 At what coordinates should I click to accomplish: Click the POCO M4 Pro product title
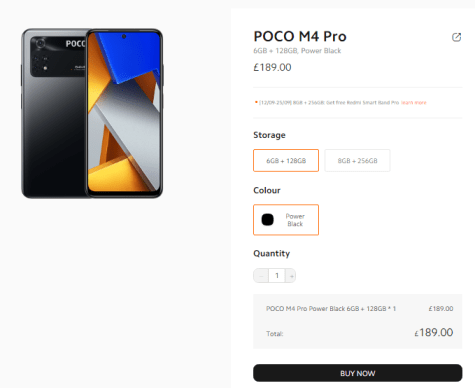300,36
